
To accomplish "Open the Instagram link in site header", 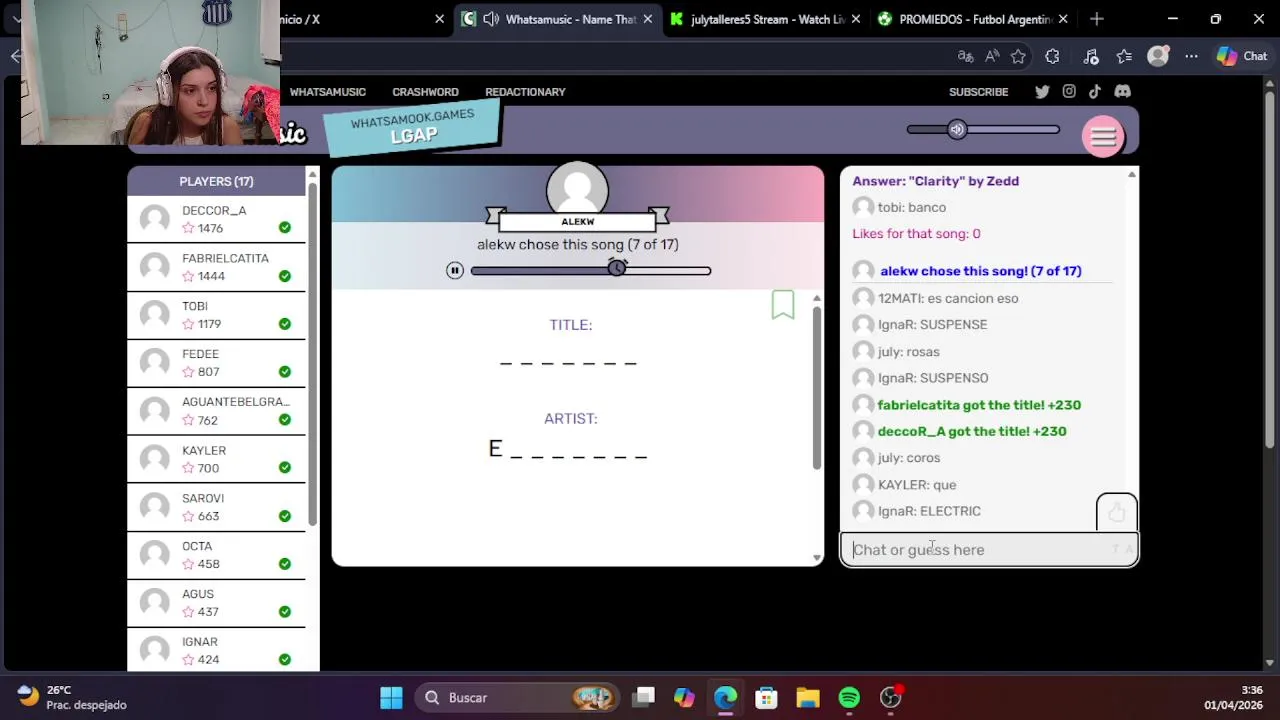I will tap(1069, 91).
